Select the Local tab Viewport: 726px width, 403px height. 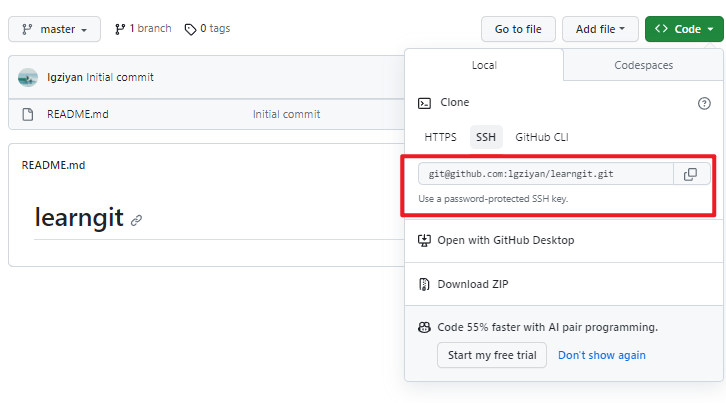(x=484, y=65)
